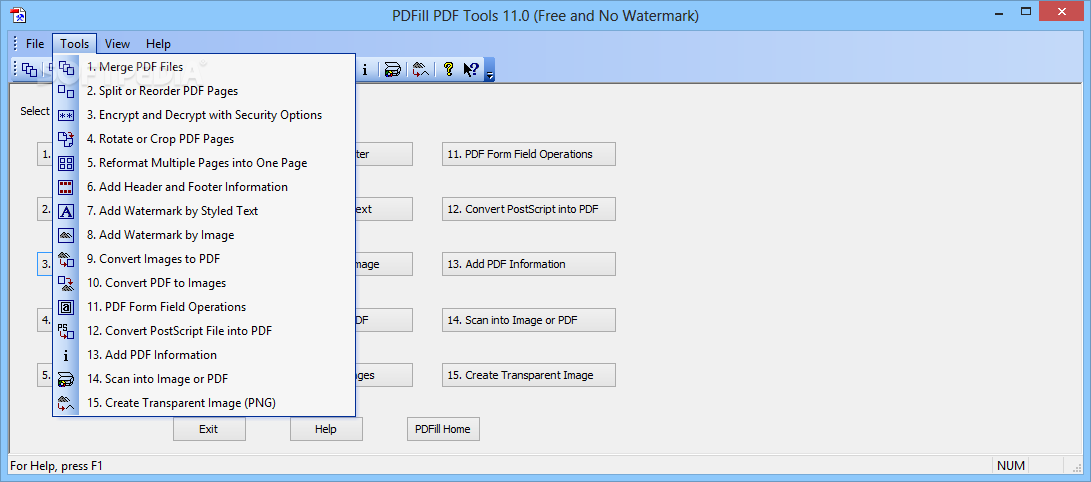The height and width of the screenshot is (482, 1091).
Task: Click the Scan into Image toolbar icon
Action: (x=392, y=69)
